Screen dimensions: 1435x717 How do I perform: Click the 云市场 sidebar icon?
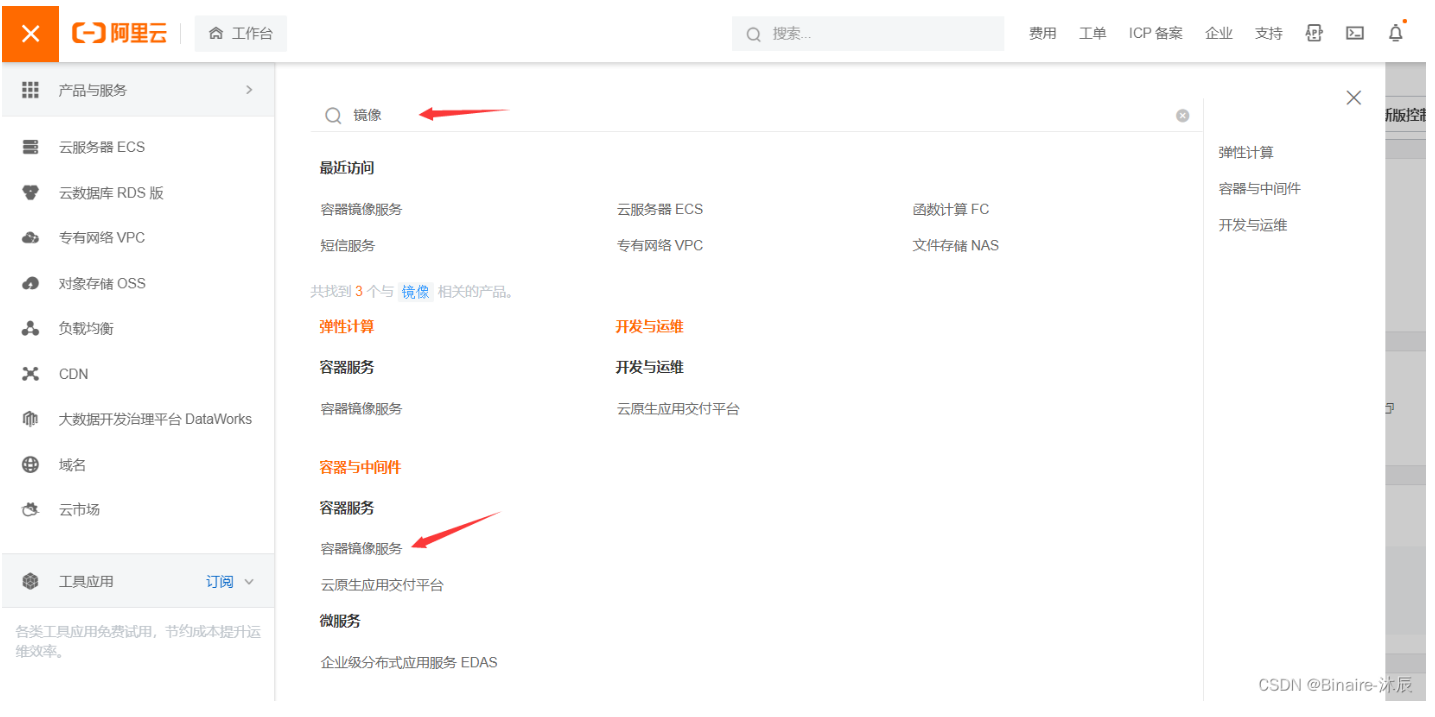pos(30,510)
